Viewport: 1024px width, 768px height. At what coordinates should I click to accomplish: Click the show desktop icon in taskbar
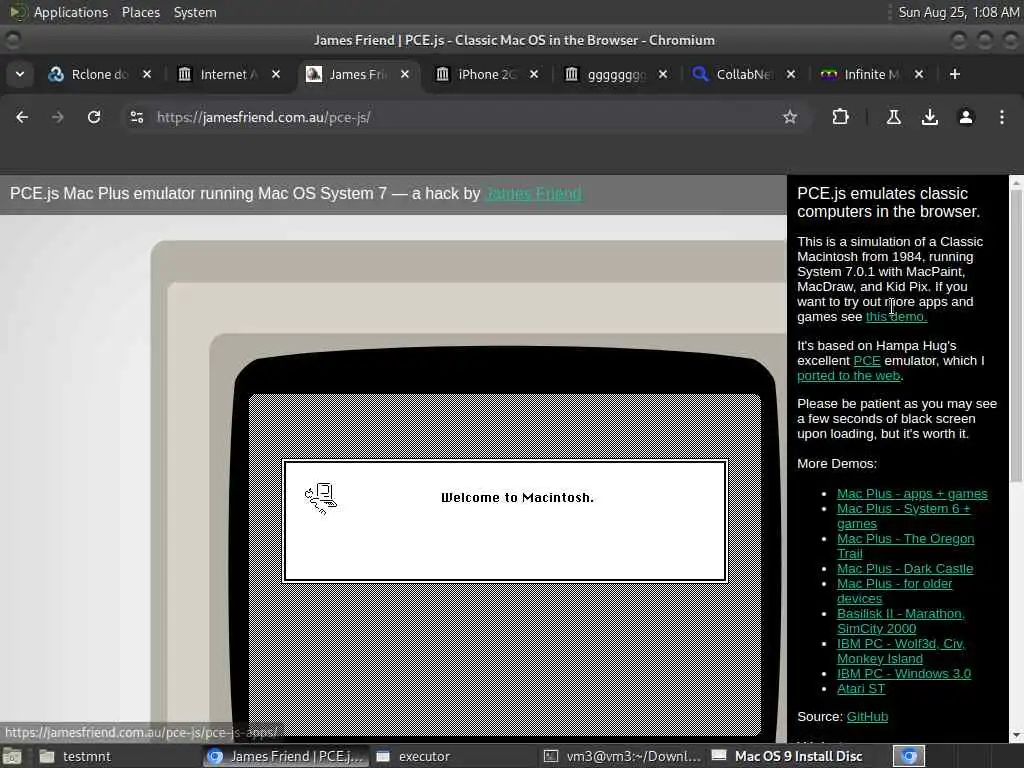(12, 756)
